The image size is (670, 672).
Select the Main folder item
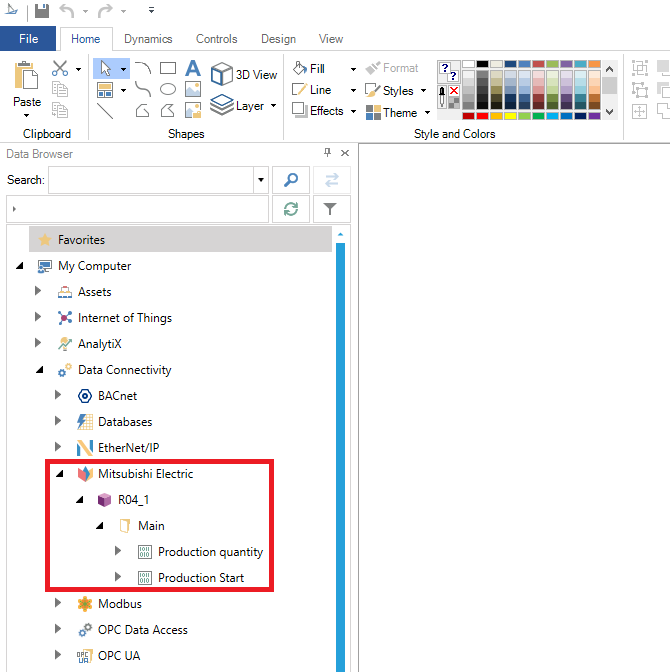click(151, 526)
